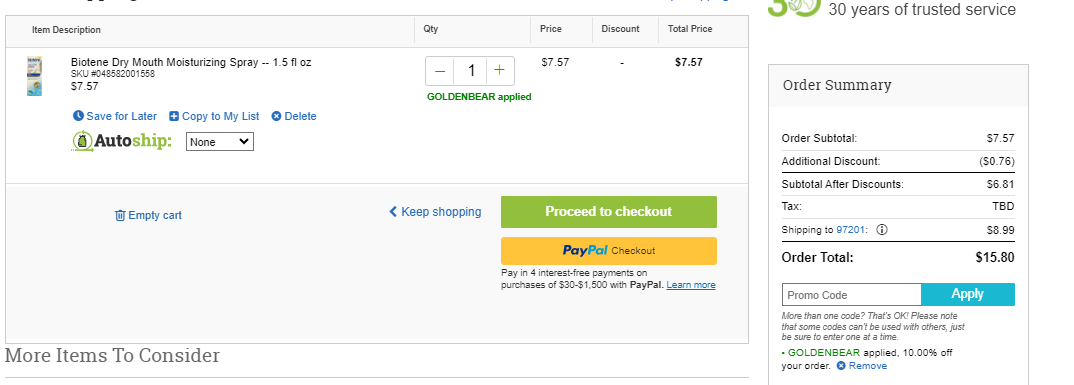This screenshot has width=1074, height=385.
Task: Open Biotene Dry Mouth Spray product thumbnail
Action: tap(34, 76)
